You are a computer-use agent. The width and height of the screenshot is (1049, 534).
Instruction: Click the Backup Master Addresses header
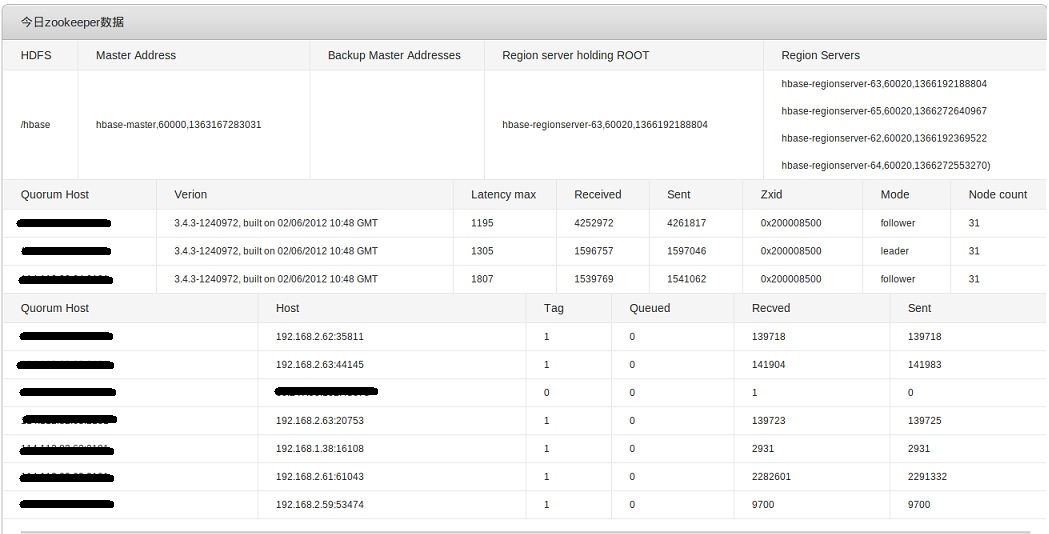point(394,55)
